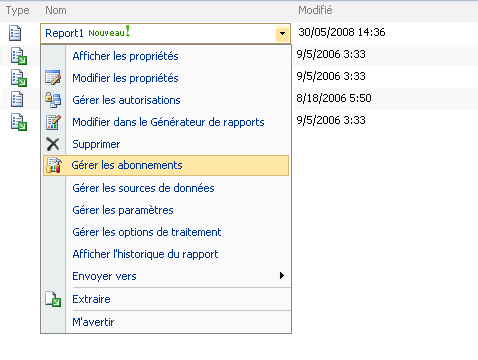The width and height of the screenshot is (478, 360).
Task: Open Gérer les sources de données
Action: [143, 188]
